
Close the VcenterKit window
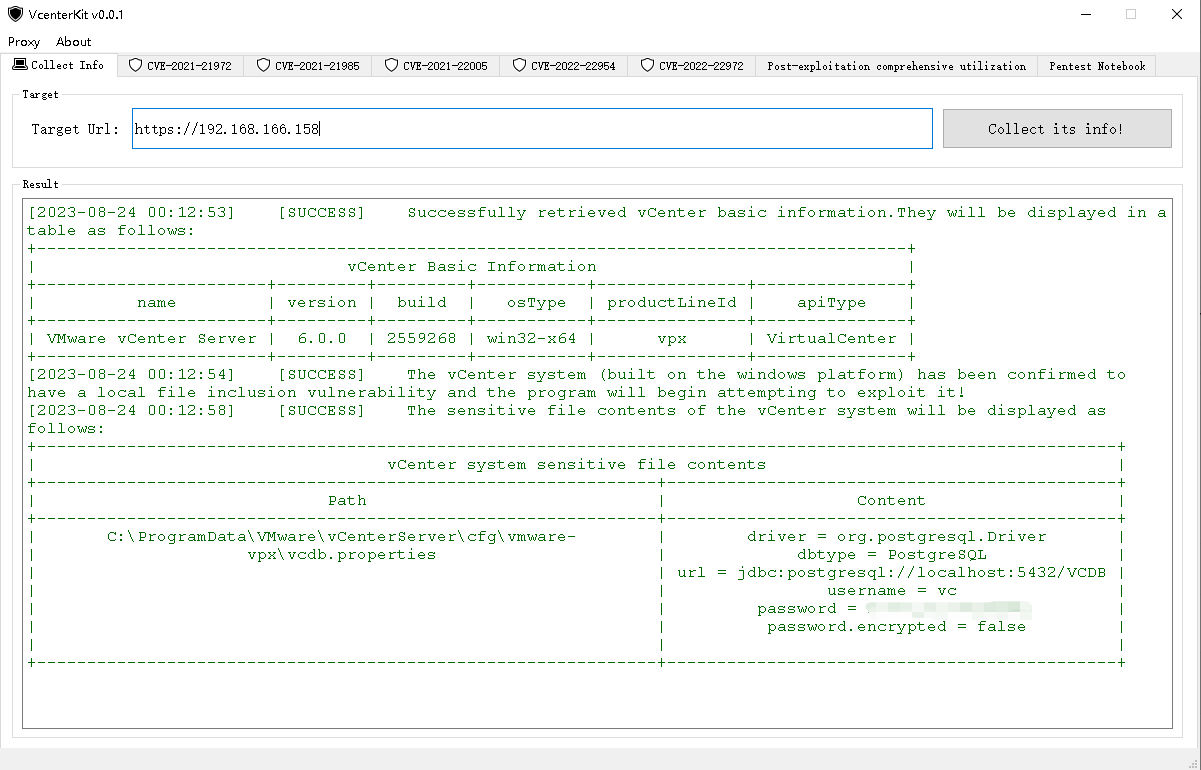point(1177,15)
